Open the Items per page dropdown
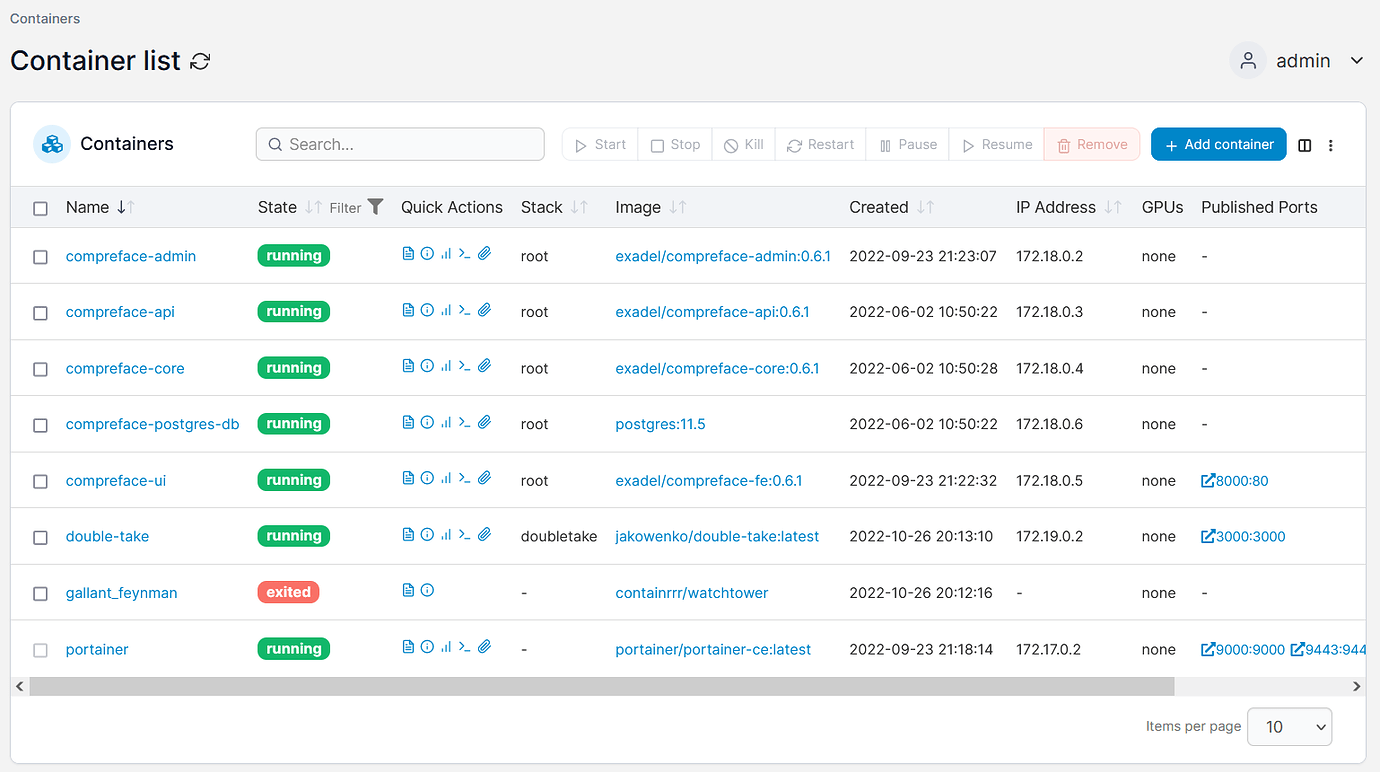Image resolution: width=1380 pixels, height=772 pixels. point(1289,727)
